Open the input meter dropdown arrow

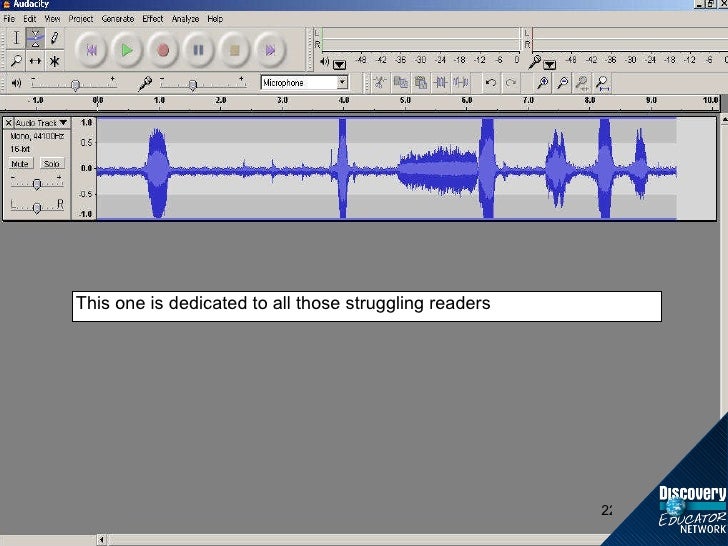550,65
